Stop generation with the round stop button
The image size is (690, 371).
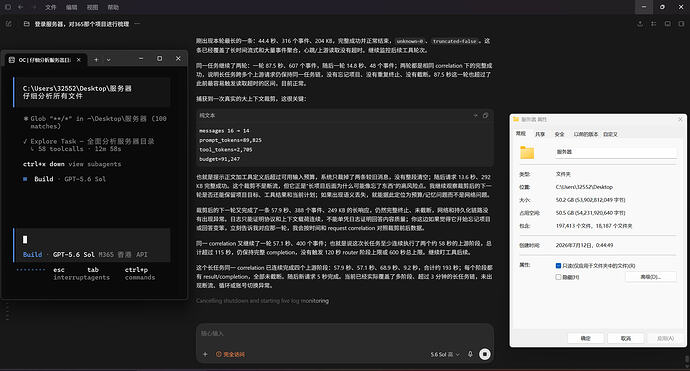coord(484,354)
